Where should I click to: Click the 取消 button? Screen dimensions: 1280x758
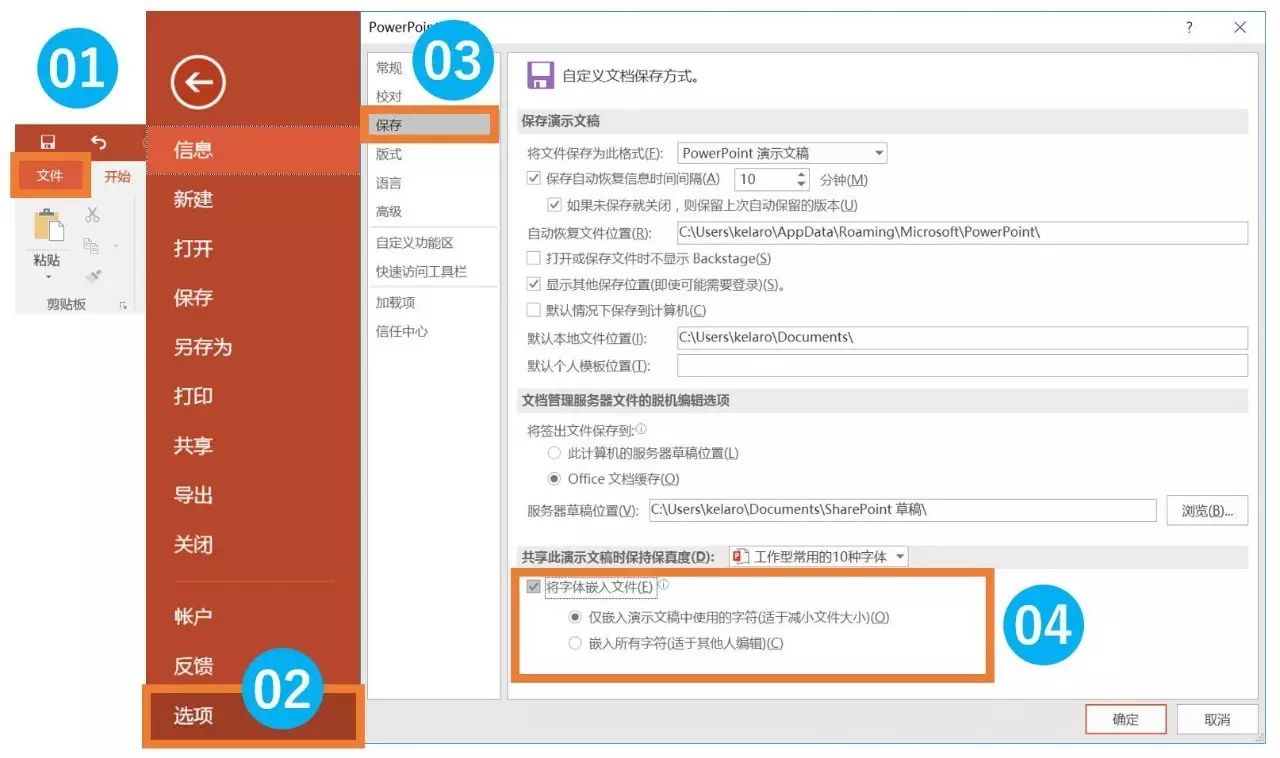(1217, 719)
